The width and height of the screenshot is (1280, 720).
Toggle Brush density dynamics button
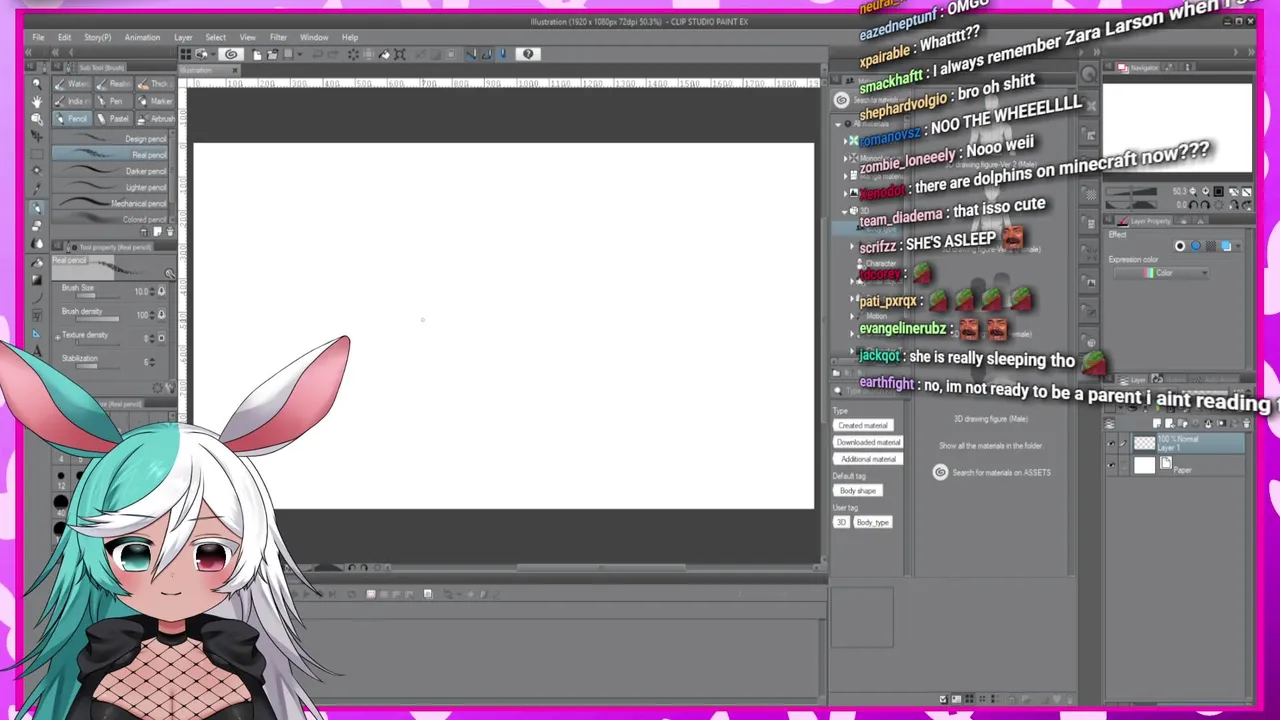[161, 314]
